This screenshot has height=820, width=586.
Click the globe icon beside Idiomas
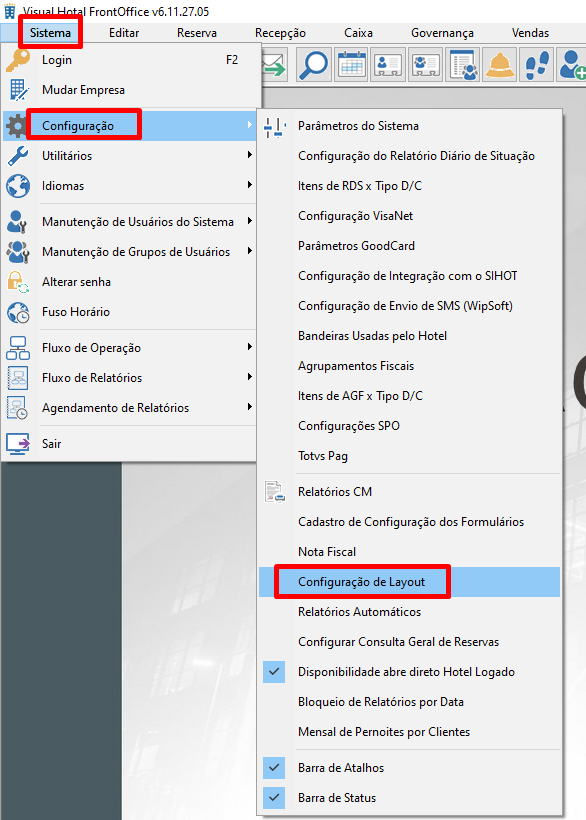click(18, 186)
